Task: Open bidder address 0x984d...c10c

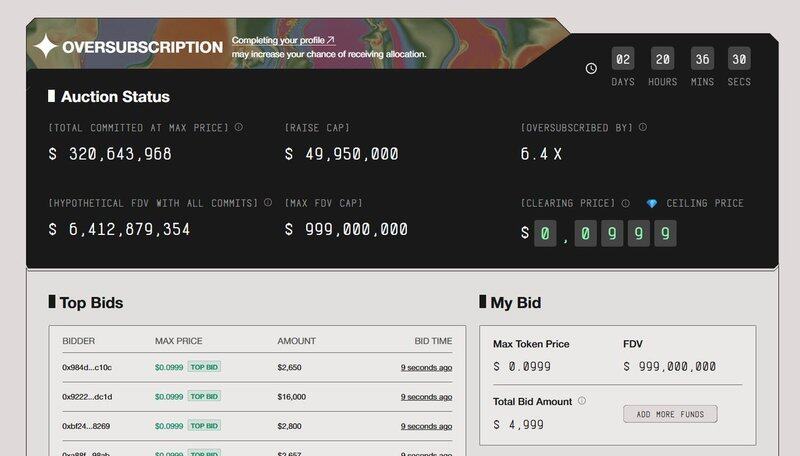Action: [x=87, y=367]
